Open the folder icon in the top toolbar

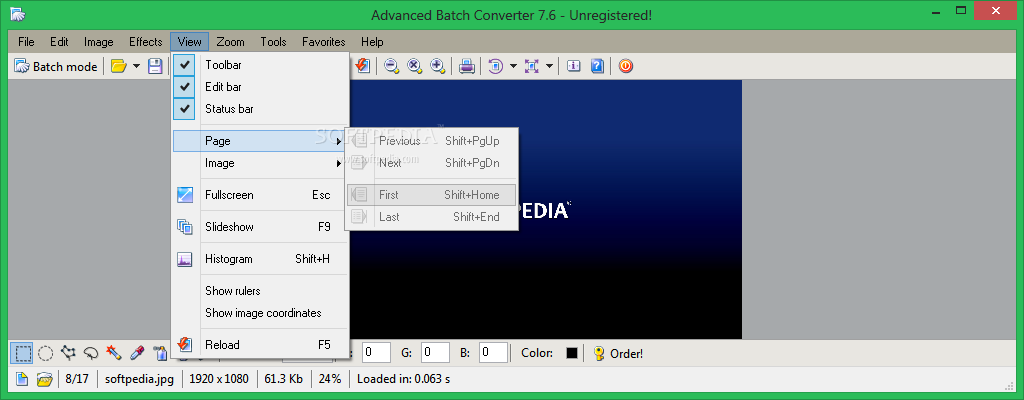click(x=118, y=66)
